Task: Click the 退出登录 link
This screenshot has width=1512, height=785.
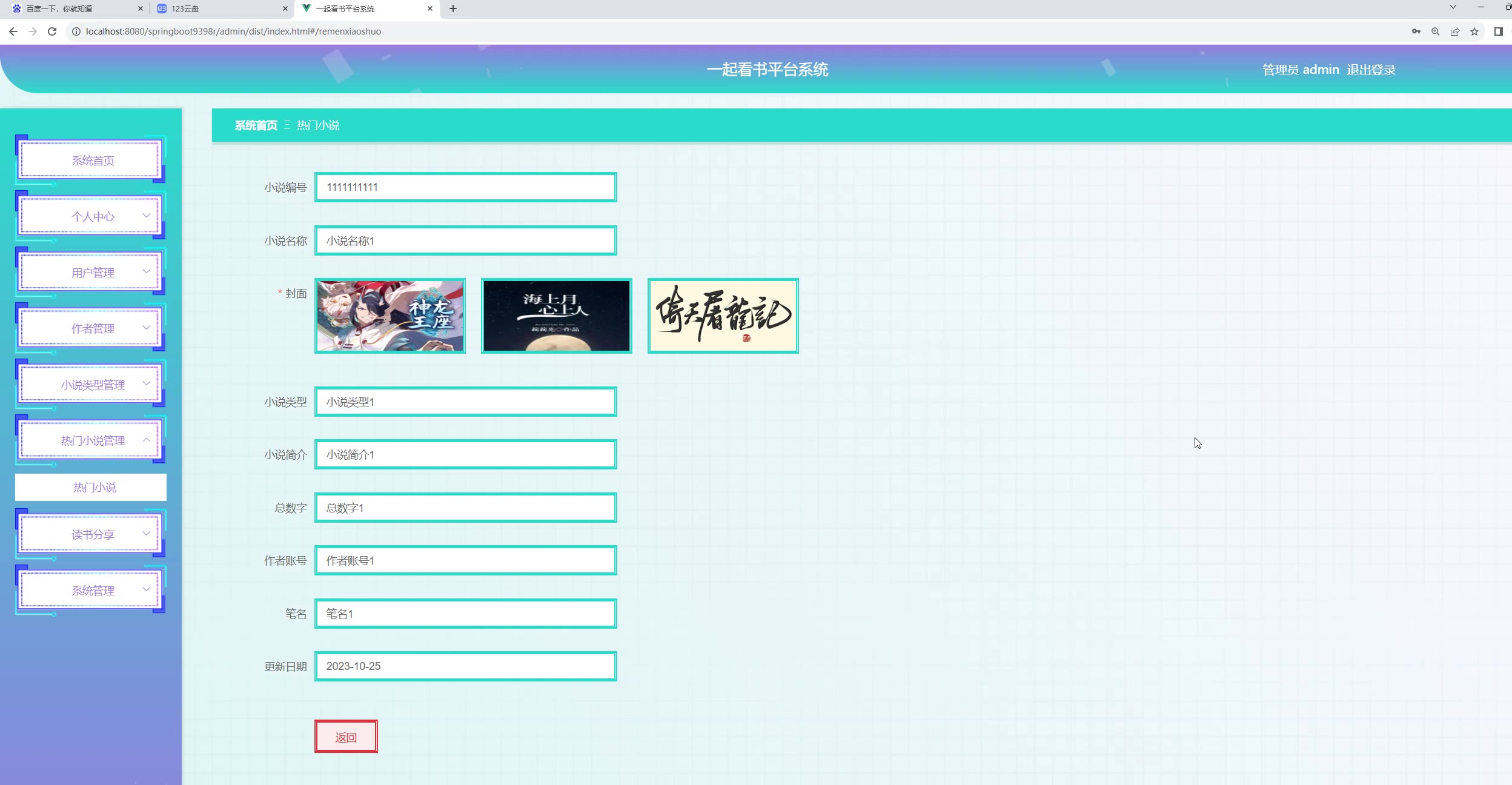Action: [x=1371, y=70]
